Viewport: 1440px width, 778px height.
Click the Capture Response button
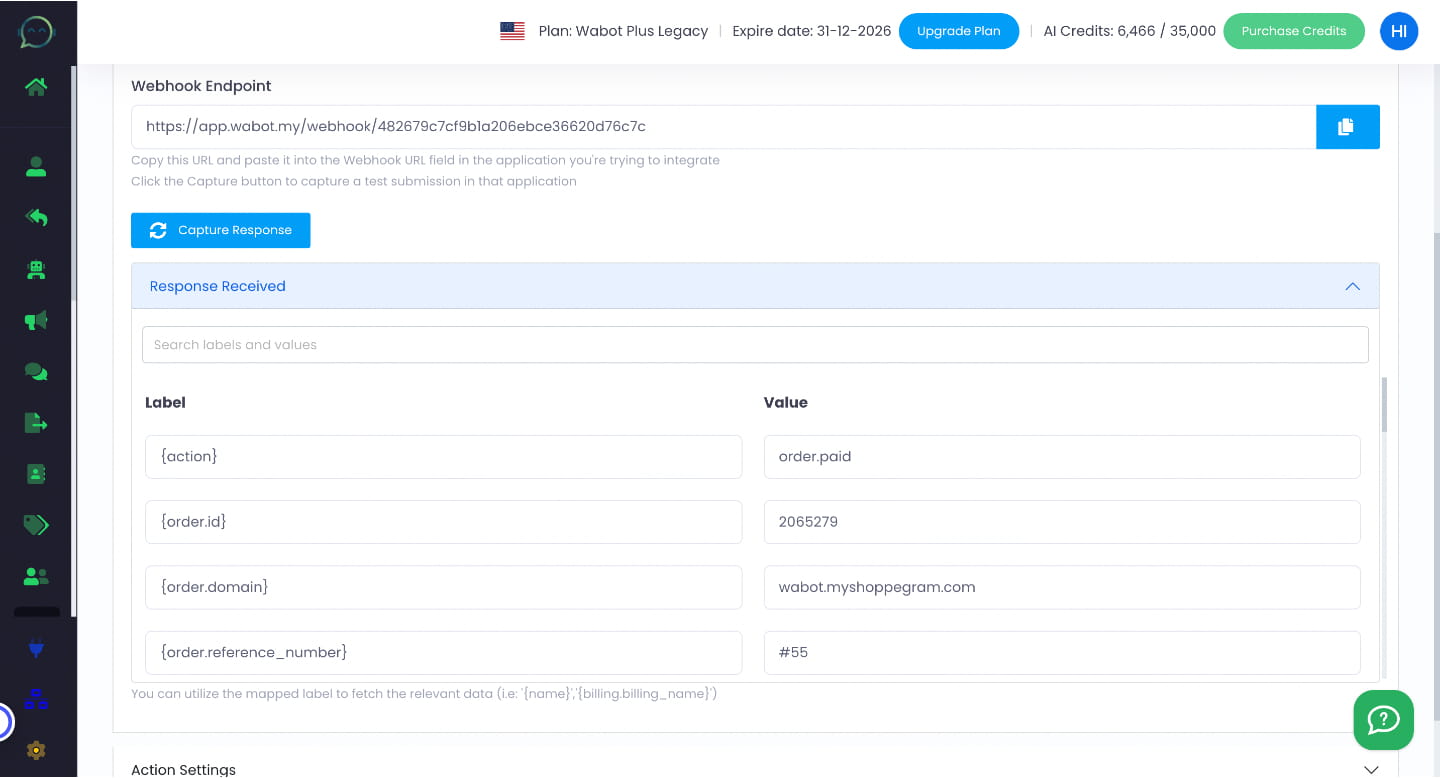(220, 230)
